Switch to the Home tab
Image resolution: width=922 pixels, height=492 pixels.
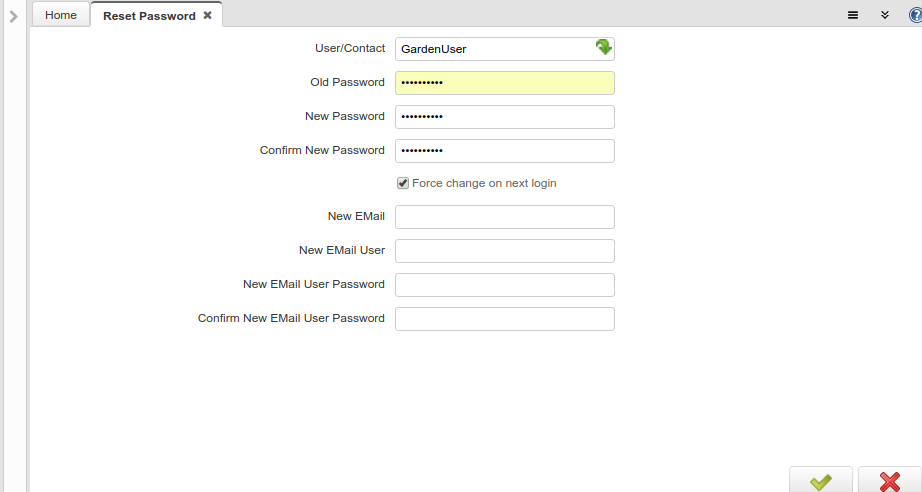[x=61, y=15]
